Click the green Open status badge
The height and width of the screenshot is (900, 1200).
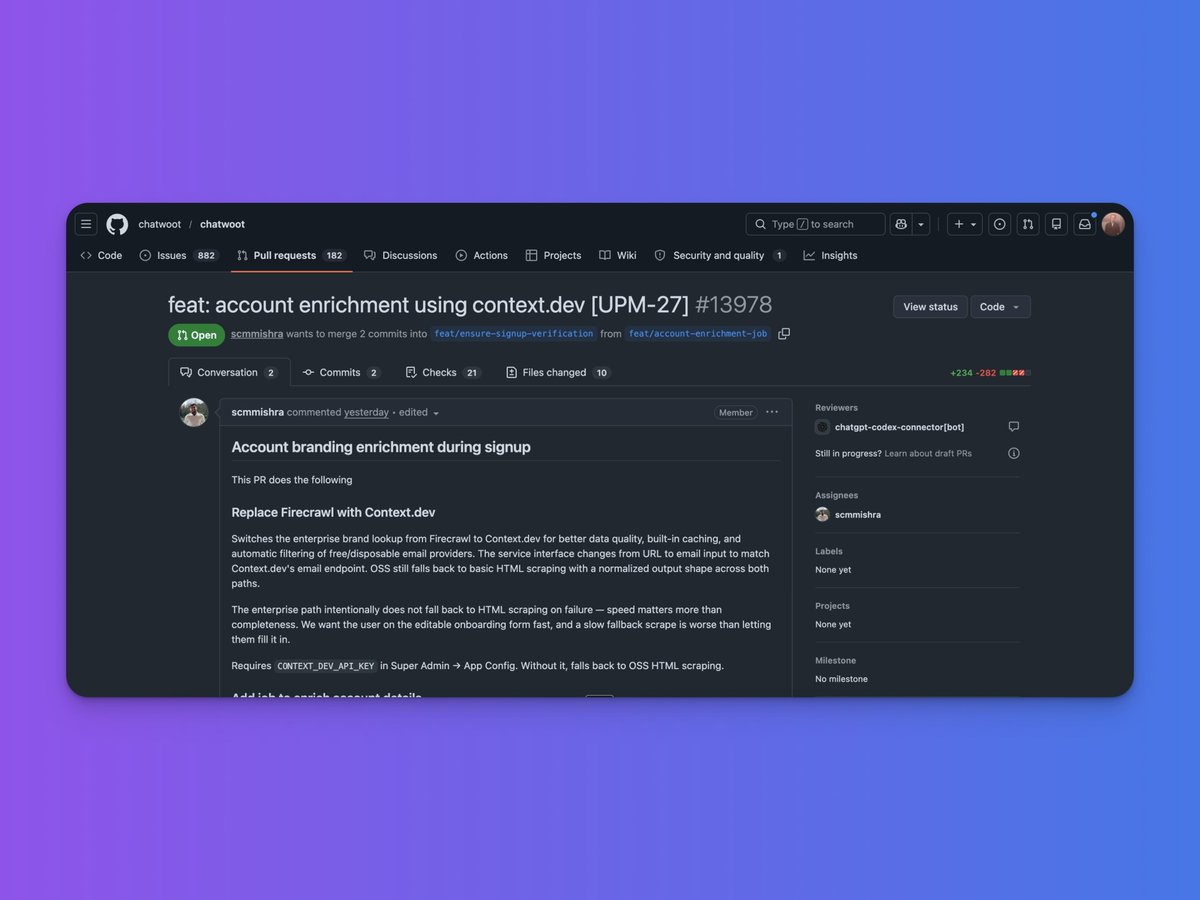(x=197, y=335)
